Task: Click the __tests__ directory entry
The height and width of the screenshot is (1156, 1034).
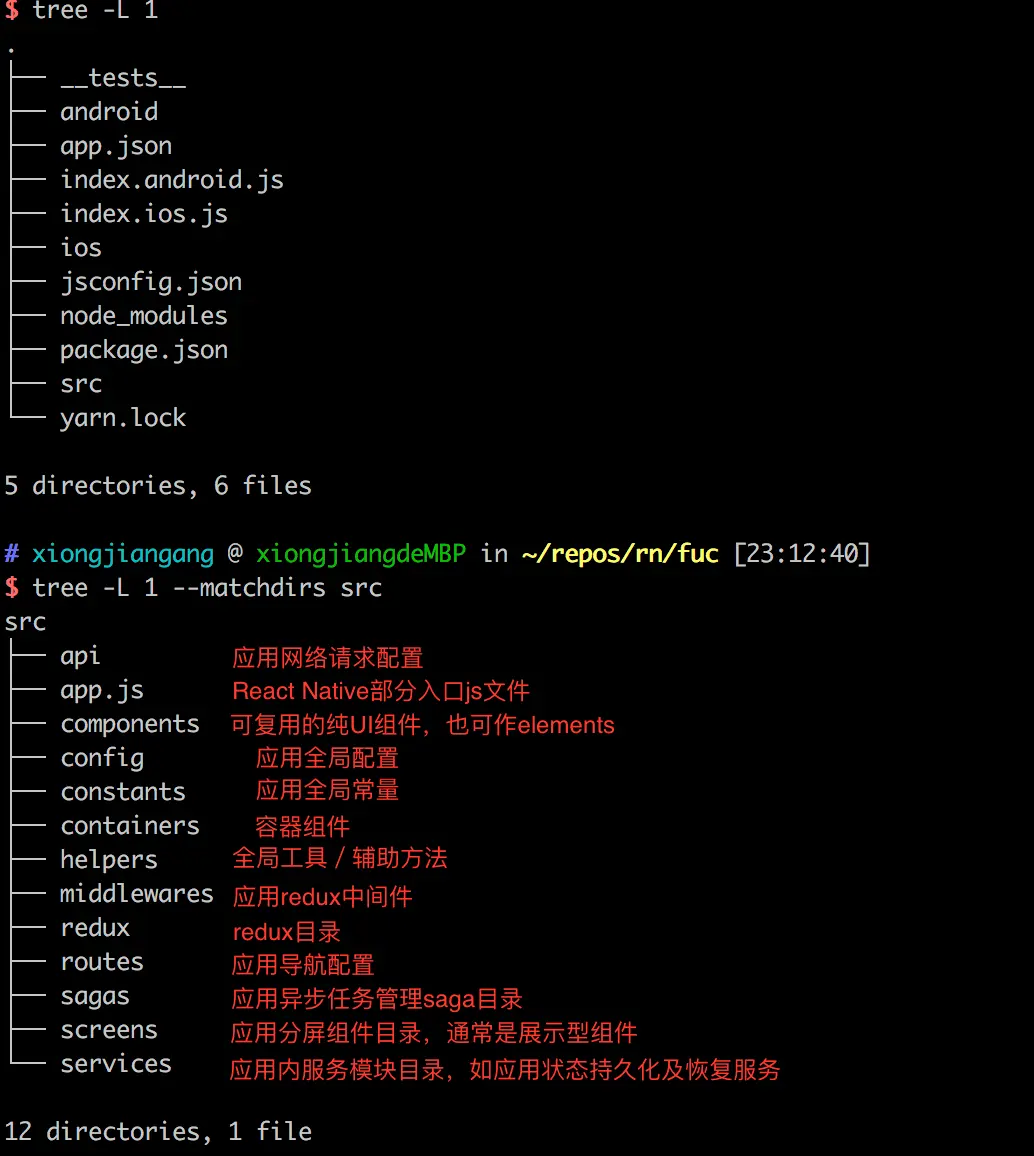Action: (123, 78)
